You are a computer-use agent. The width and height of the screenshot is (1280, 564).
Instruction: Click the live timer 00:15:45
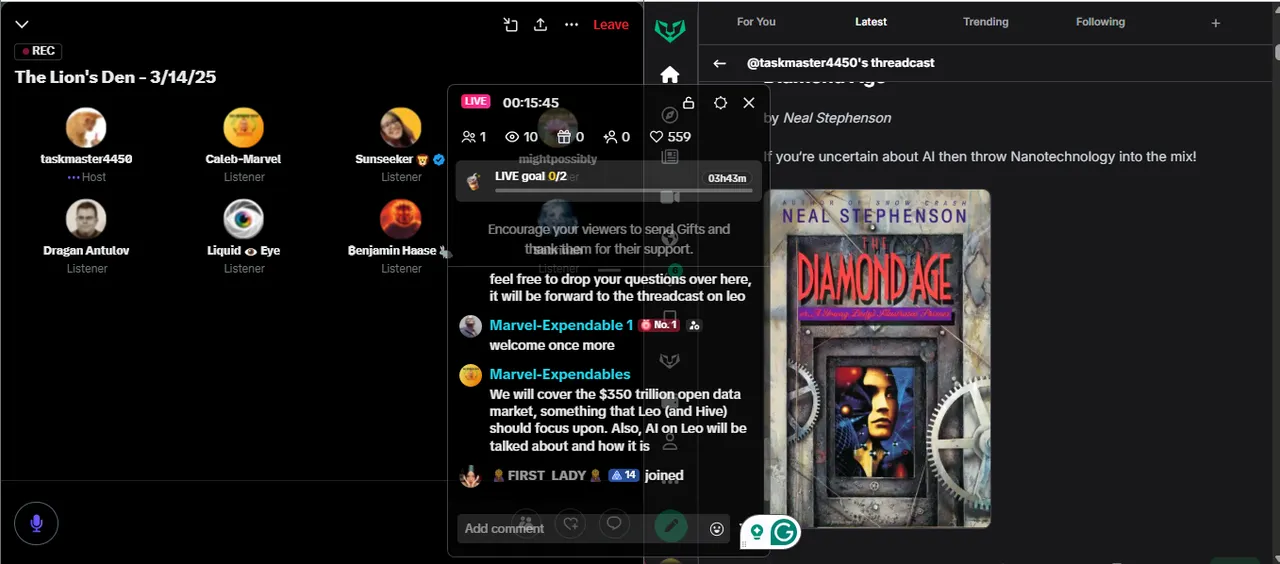[x=531, y=103]
